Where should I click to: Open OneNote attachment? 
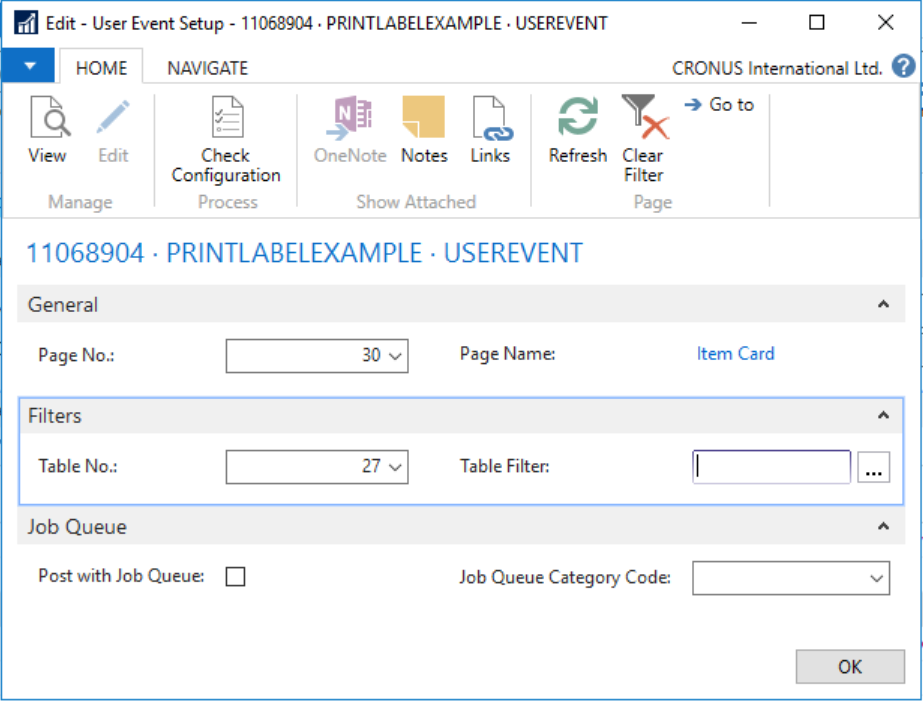pos(350,129)
